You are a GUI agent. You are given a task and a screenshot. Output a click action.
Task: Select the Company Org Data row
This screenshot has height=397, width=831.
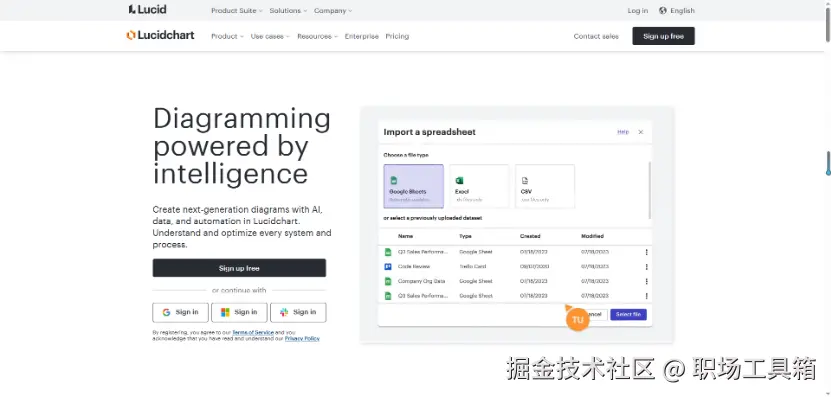pyautogui.click(x=515, y=281)
